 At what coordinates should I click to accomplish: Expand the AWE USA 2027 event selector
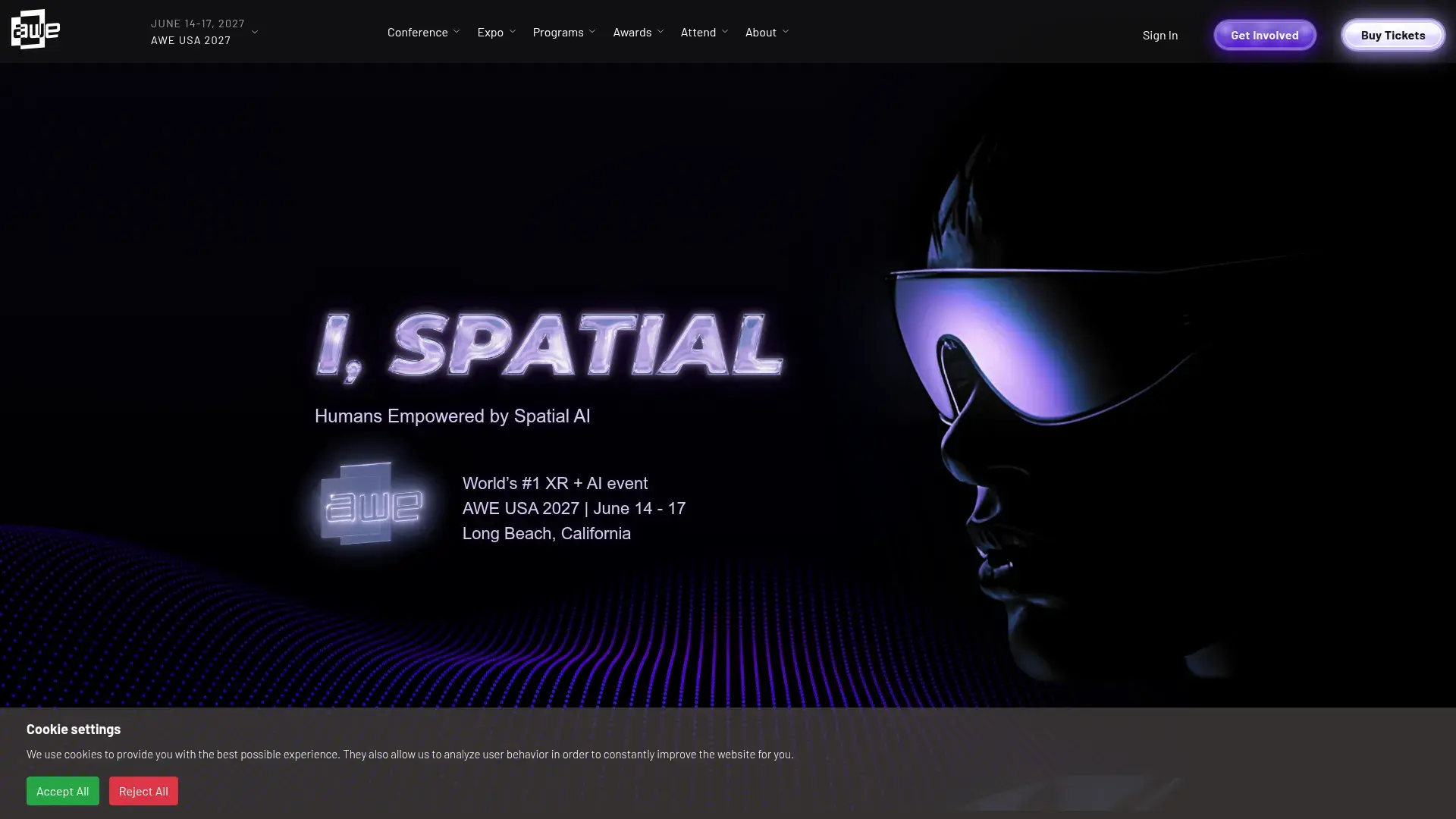(x=204, y=32)
